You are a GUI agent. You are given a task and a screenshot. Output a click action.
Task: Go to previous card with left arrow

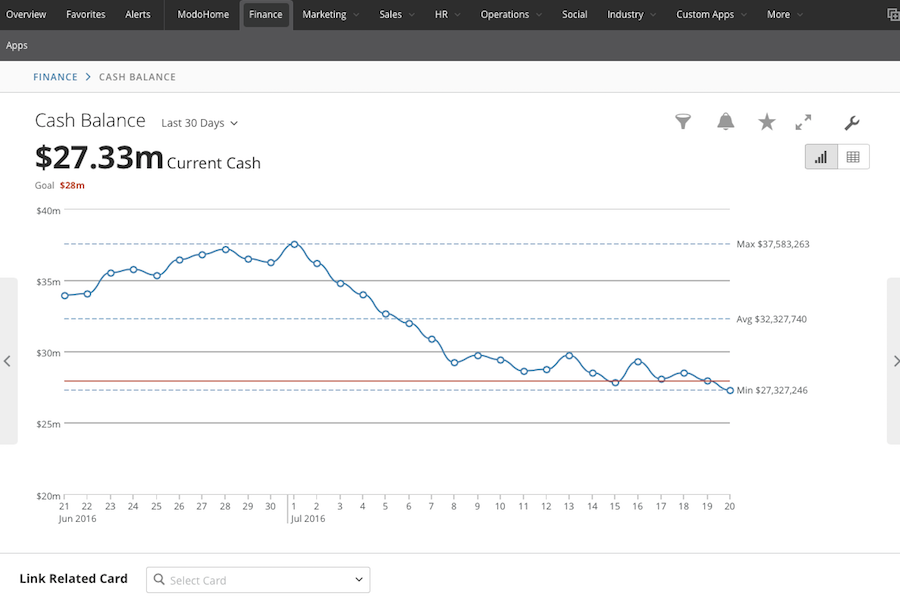[x=8, y=361]
